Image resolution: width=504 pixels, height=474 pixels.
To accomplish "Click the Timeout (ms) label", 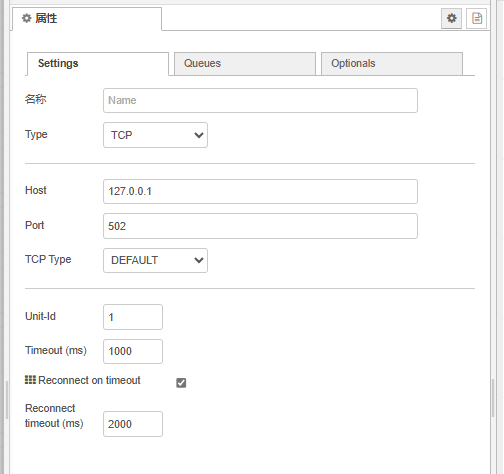I will [x=56, y=351].
